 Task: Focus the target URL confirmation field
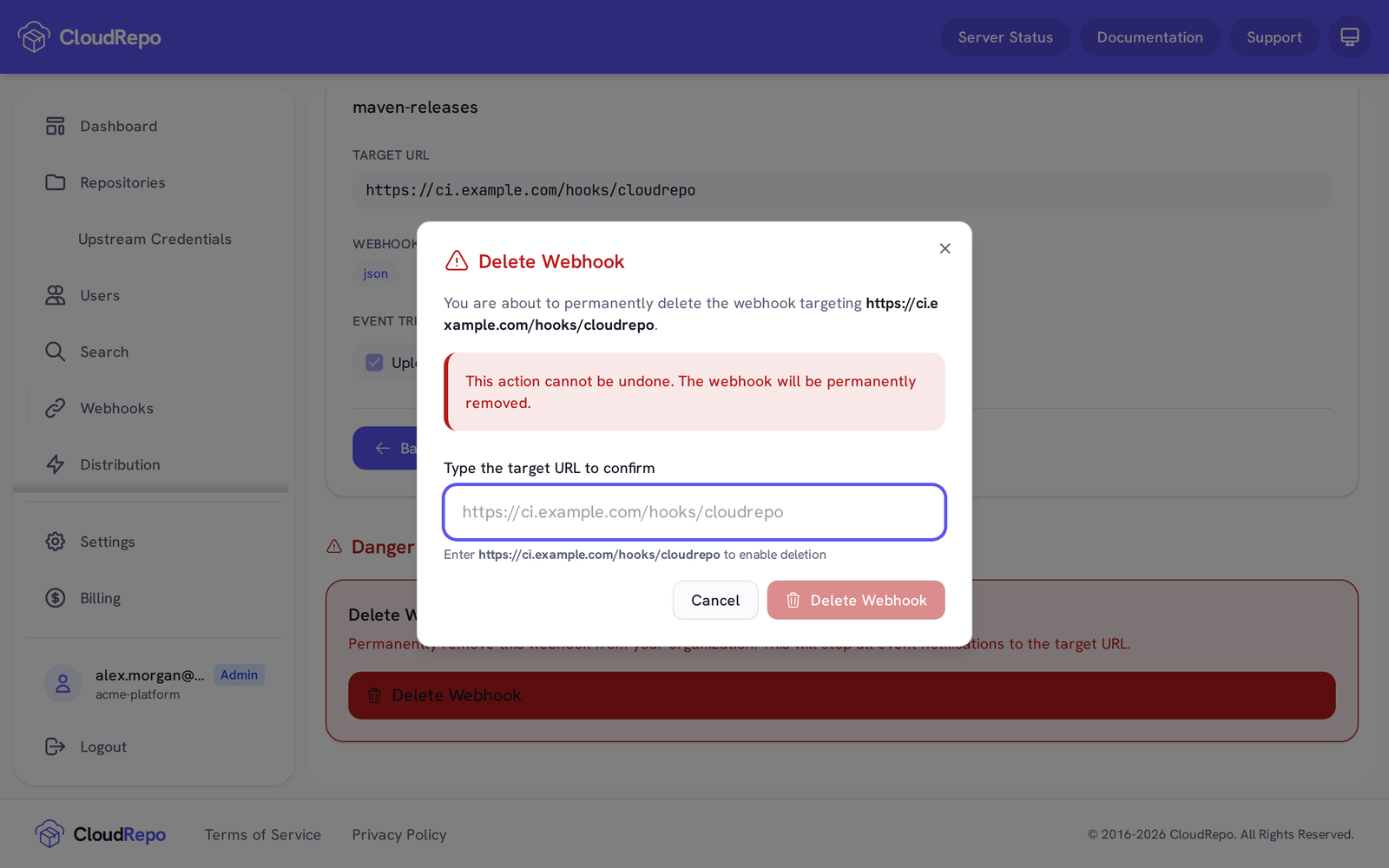click(694, 512)
